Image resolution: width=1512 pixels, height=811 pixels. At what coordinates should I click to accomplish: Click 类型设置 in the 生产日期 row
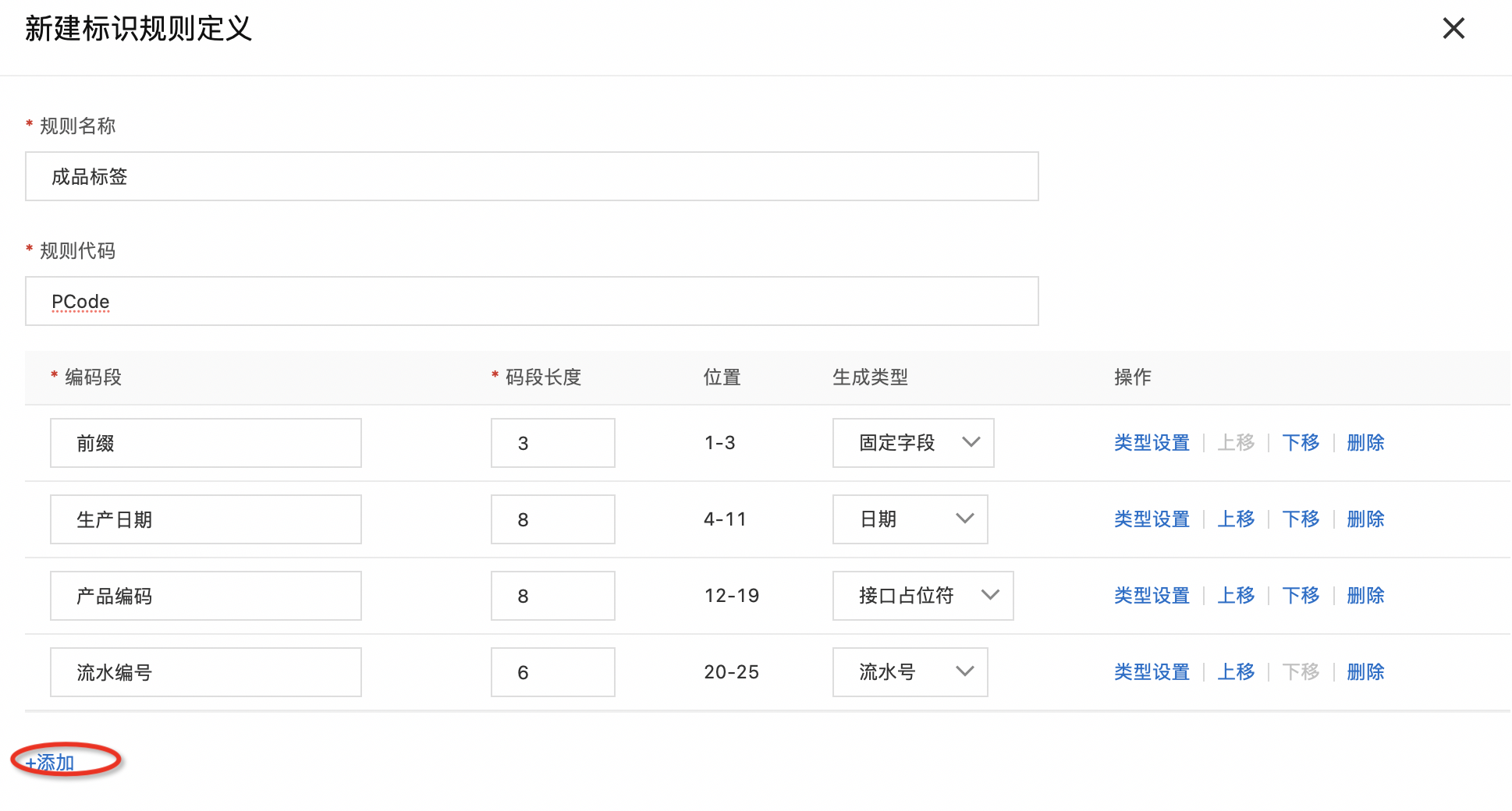[1152, 519]
